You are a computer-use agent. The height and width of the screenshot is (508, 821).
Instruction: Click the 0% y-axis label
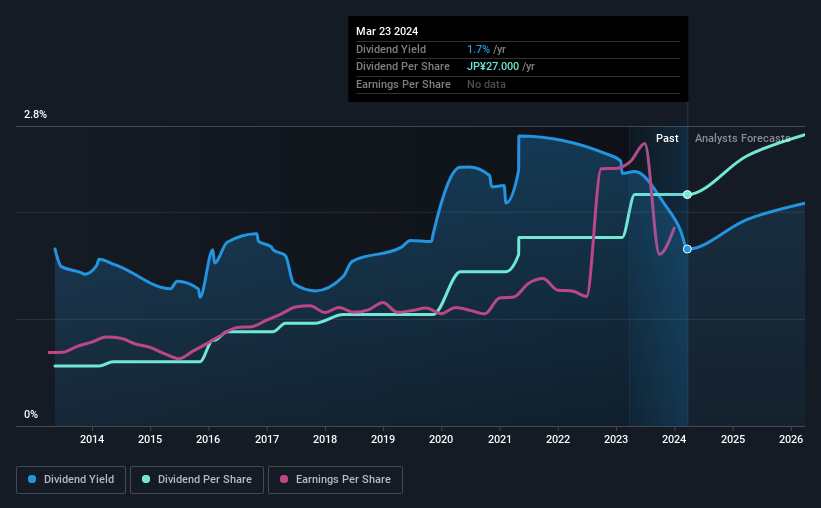(31, 414)
